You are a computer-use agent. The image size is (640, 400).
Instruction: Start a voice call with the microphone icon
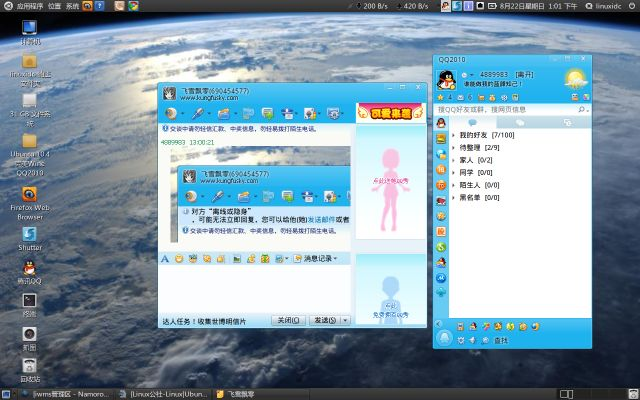200,112
